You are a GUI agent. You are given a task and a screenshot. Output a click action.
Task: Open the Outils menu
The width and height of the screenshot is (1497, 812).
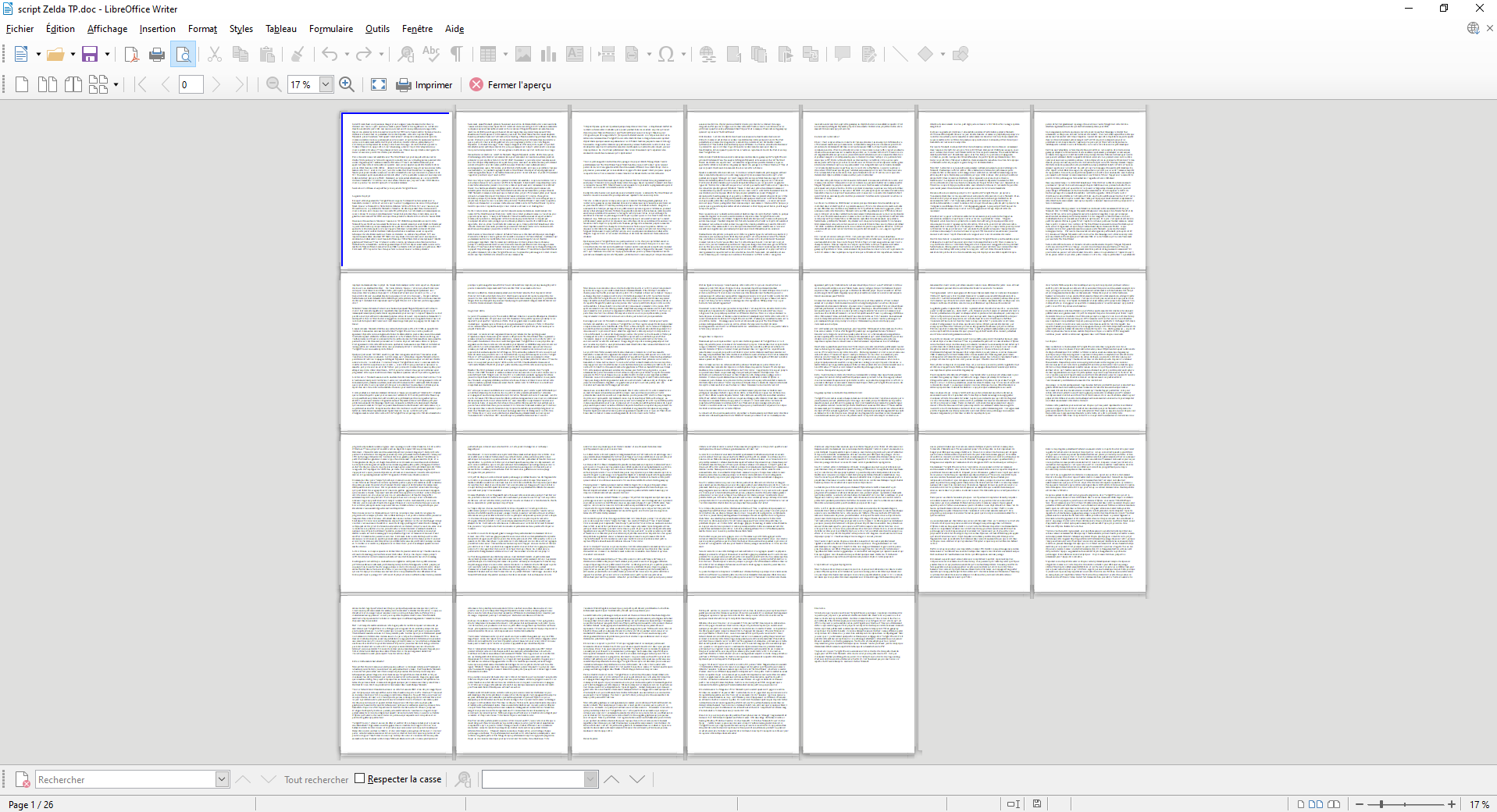[x=377, y=29]
